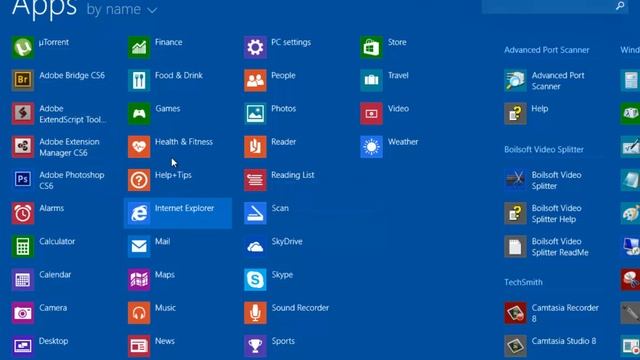Screen dimensions: 640x360
Task: Open the Mail app icon
Action: [139, 246]
